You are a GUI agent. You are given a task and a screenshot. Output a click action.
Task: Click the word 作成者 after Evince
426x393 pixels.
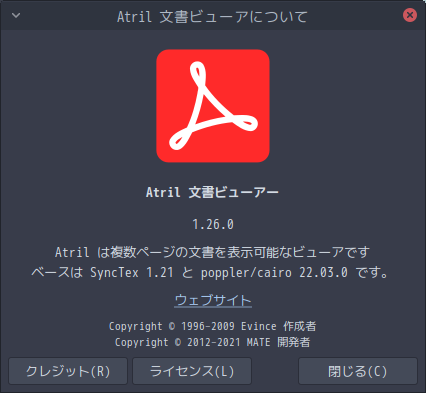tap(300, 326)
